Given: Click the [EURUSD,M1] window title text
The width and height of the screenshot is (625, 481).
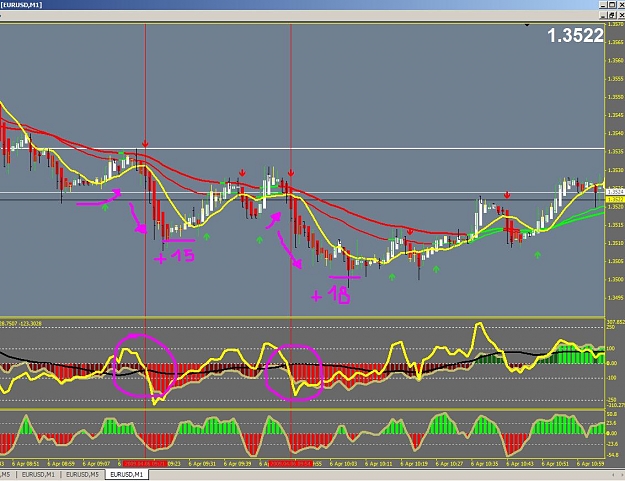Looking at the screenshot, I should tap(22, 5).
